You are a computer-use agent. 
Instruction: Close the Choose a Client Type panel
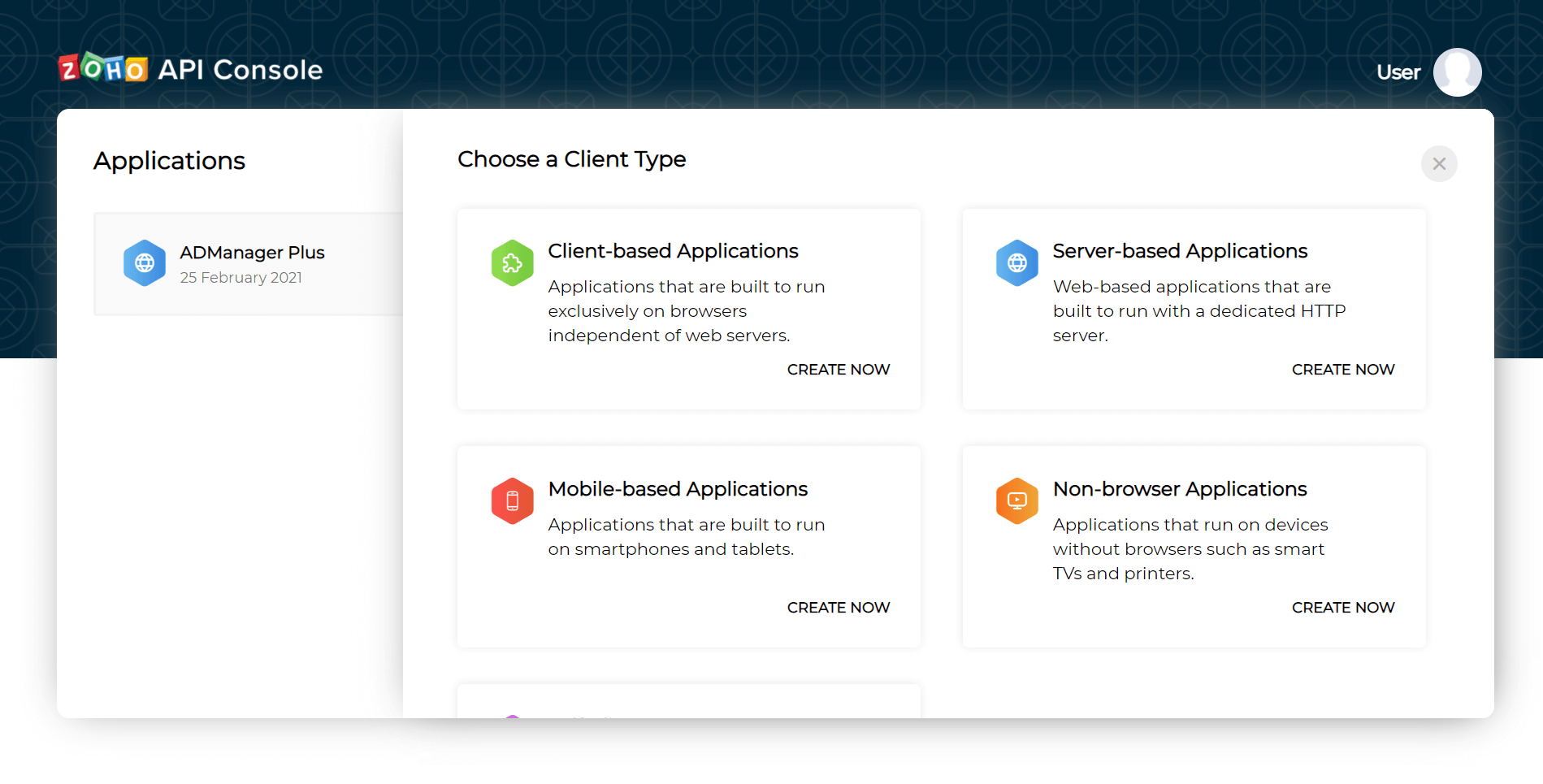coord(1438,164)
